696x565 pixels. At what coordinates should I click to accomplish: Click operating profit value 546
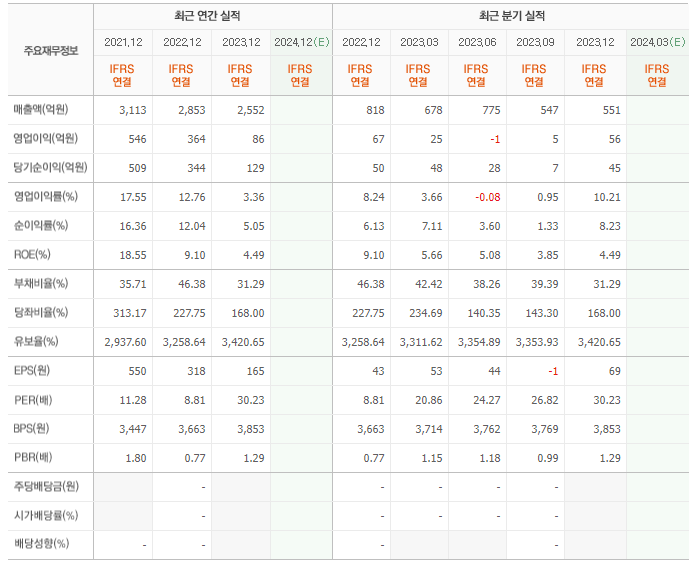pos(137,139)
